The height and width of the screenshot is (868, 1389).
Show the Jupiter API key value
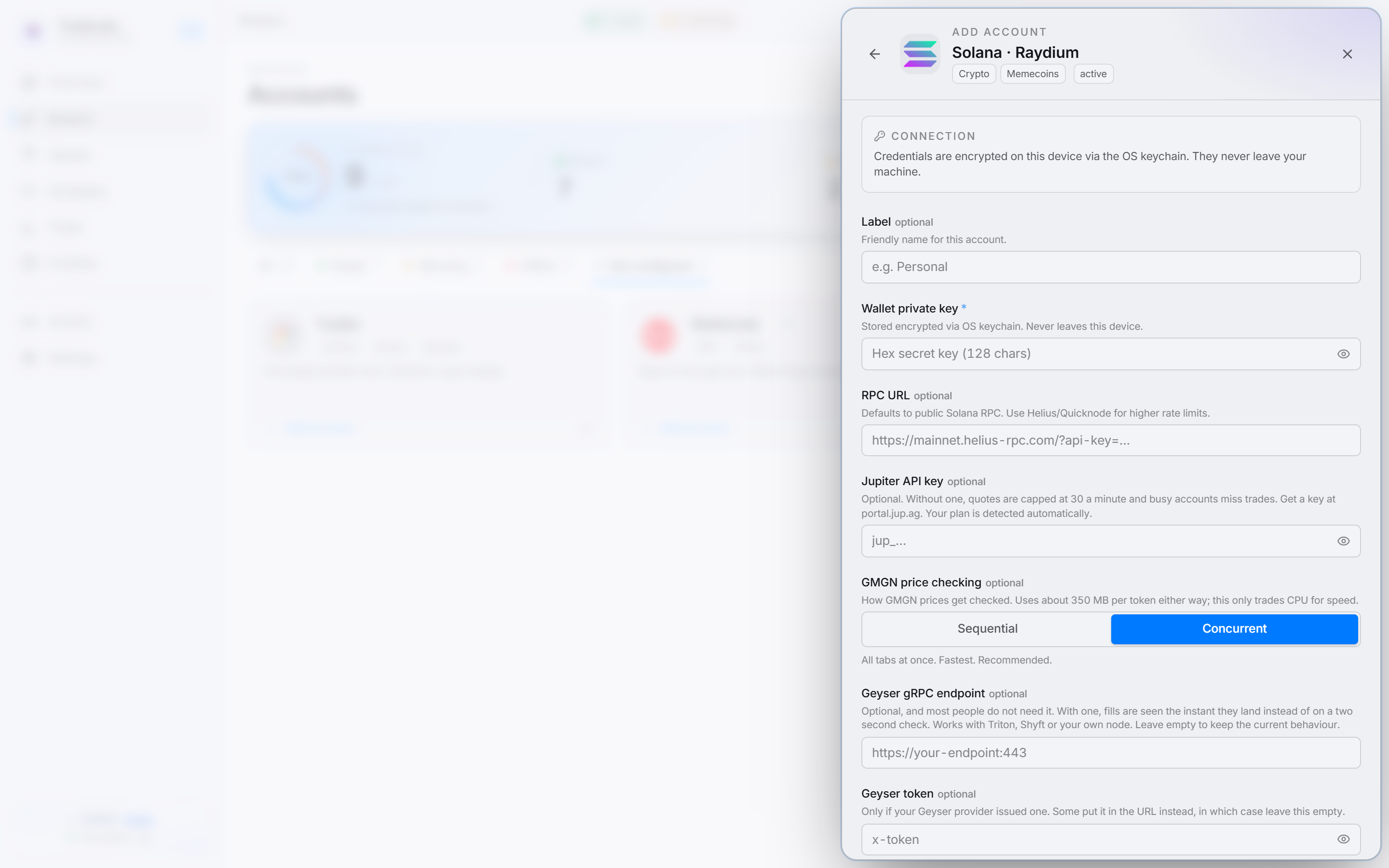(1343, 541)
